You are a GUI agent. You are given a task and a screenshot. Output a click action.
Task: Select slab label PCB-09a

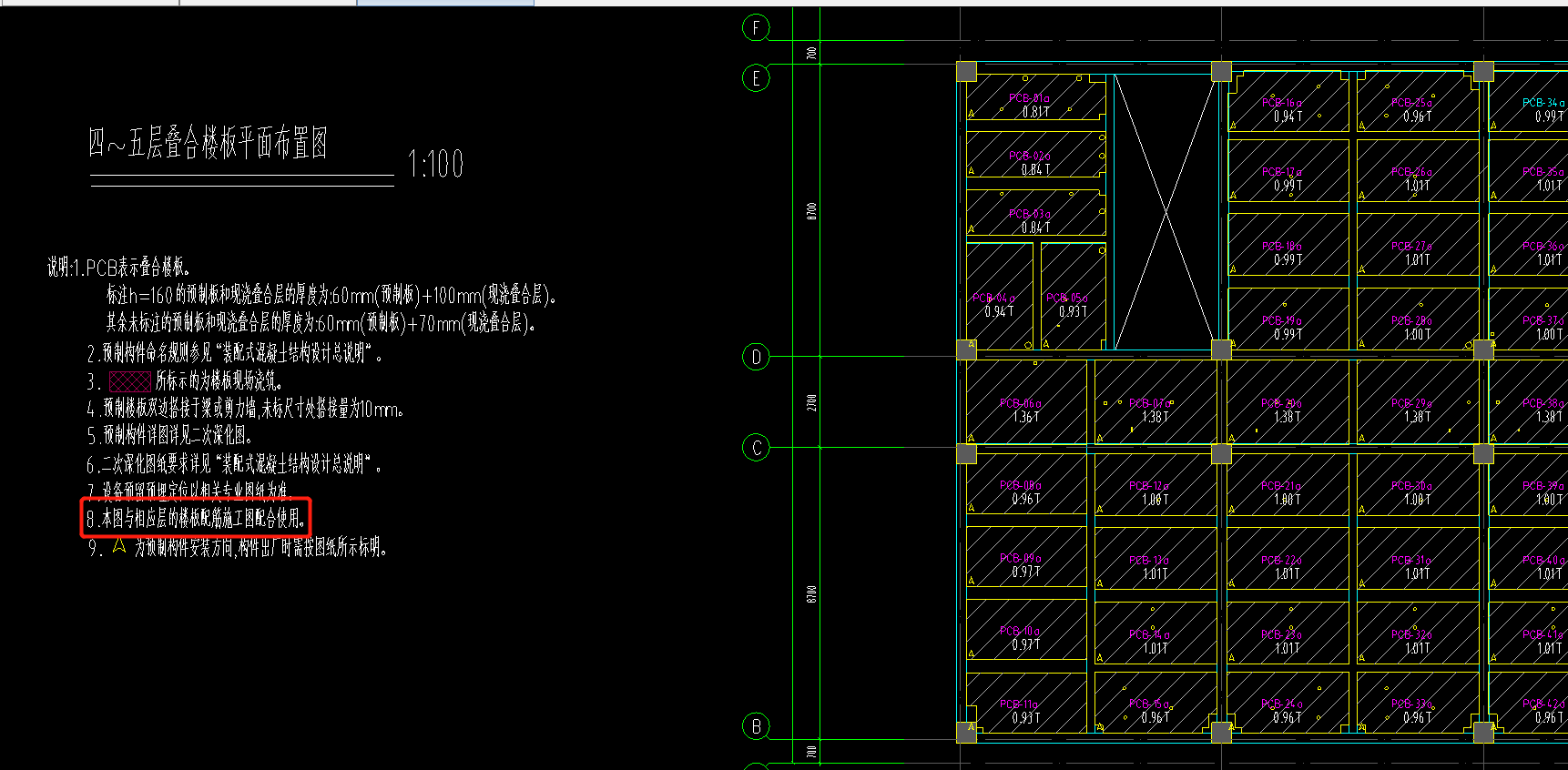pos(1021,558)
